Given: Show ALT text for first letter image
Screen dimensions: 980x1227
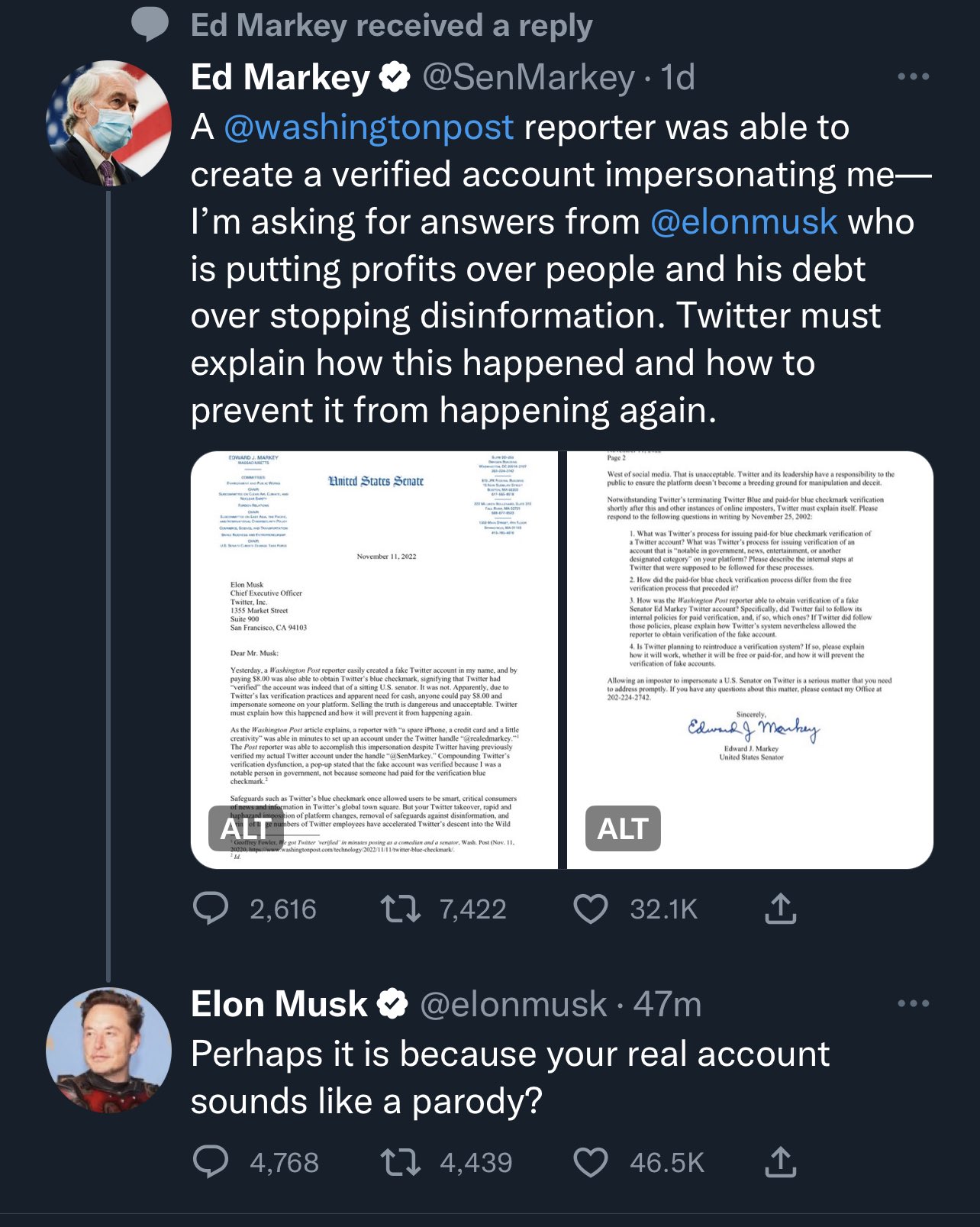Looking at the screenshot, I should [x=244, y=828].
